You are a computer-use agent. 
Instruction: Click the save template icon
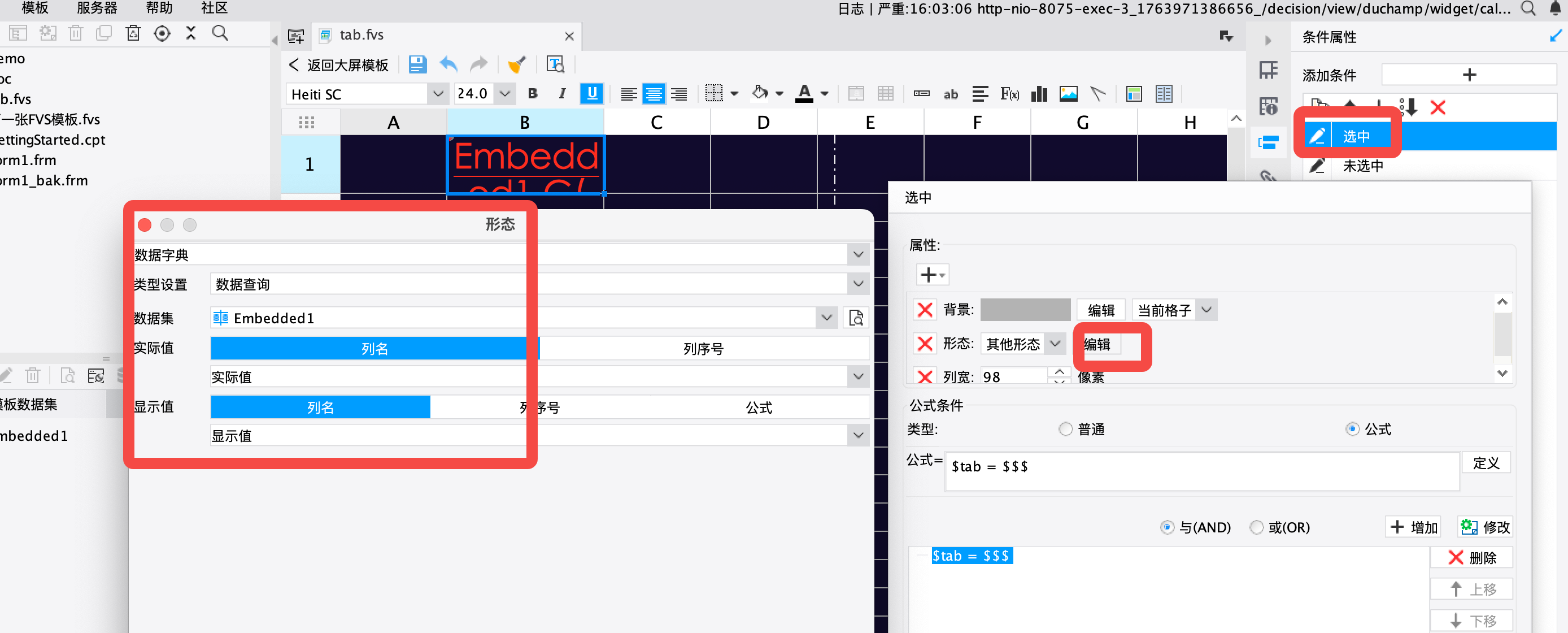pos(417,64)
